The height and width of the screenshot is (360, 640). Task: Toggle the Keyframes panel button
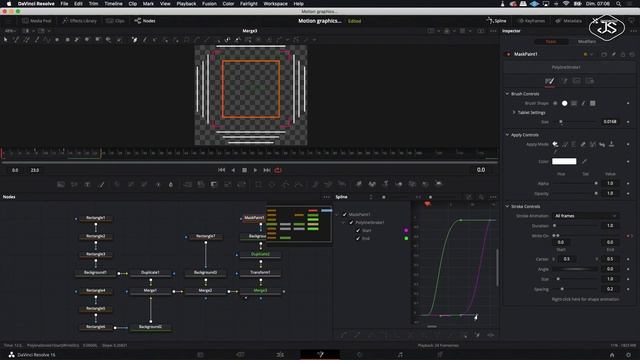[x=531, y=21]
